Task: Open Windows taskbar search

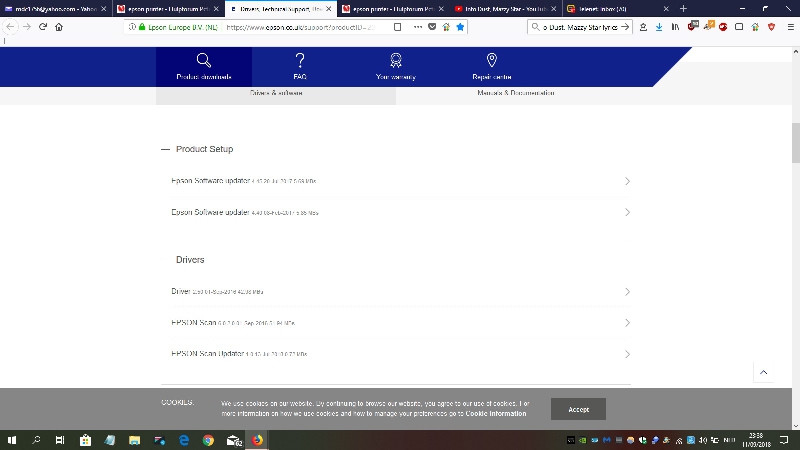Action: 36,440
